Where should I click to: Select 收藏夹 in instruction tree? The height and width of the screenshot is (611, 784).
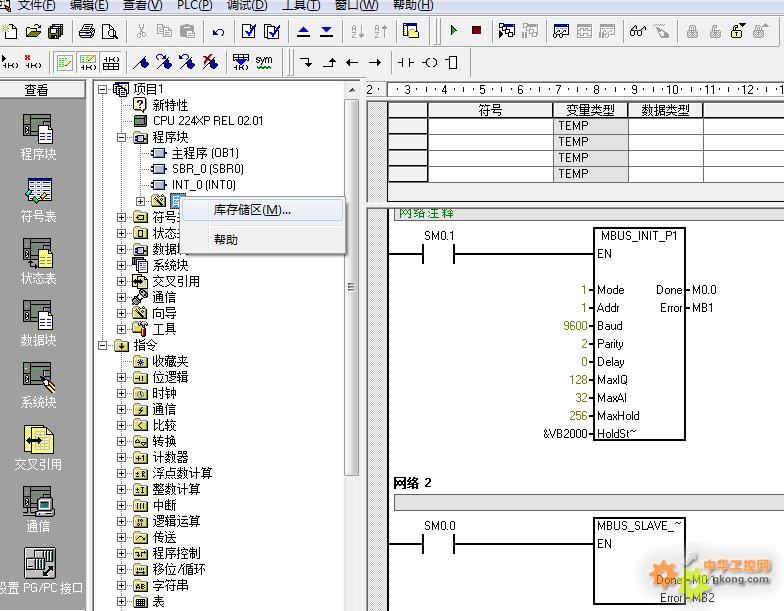tap(170, 361)
